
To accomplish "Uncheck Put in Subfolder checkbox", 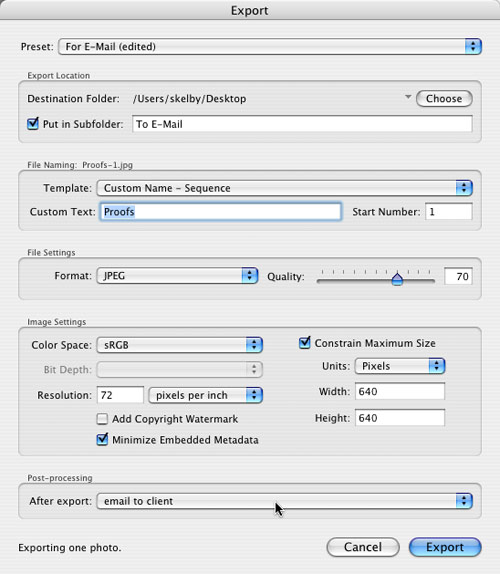I will [33, 123].
